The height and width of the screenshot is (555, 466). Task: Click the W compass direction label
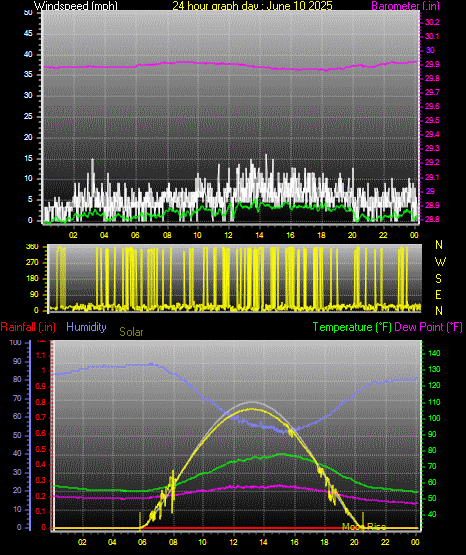(440, 262)
